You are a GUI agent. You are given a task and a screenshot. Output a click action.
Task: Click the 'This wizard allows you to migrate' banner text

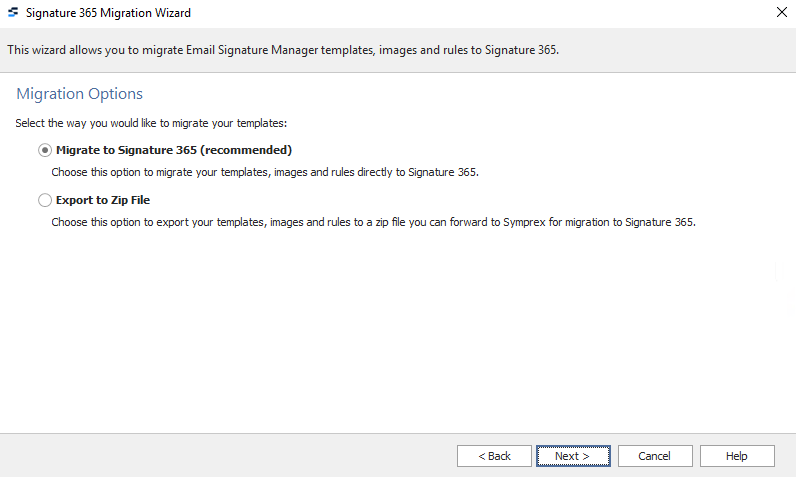click(283, 50)
